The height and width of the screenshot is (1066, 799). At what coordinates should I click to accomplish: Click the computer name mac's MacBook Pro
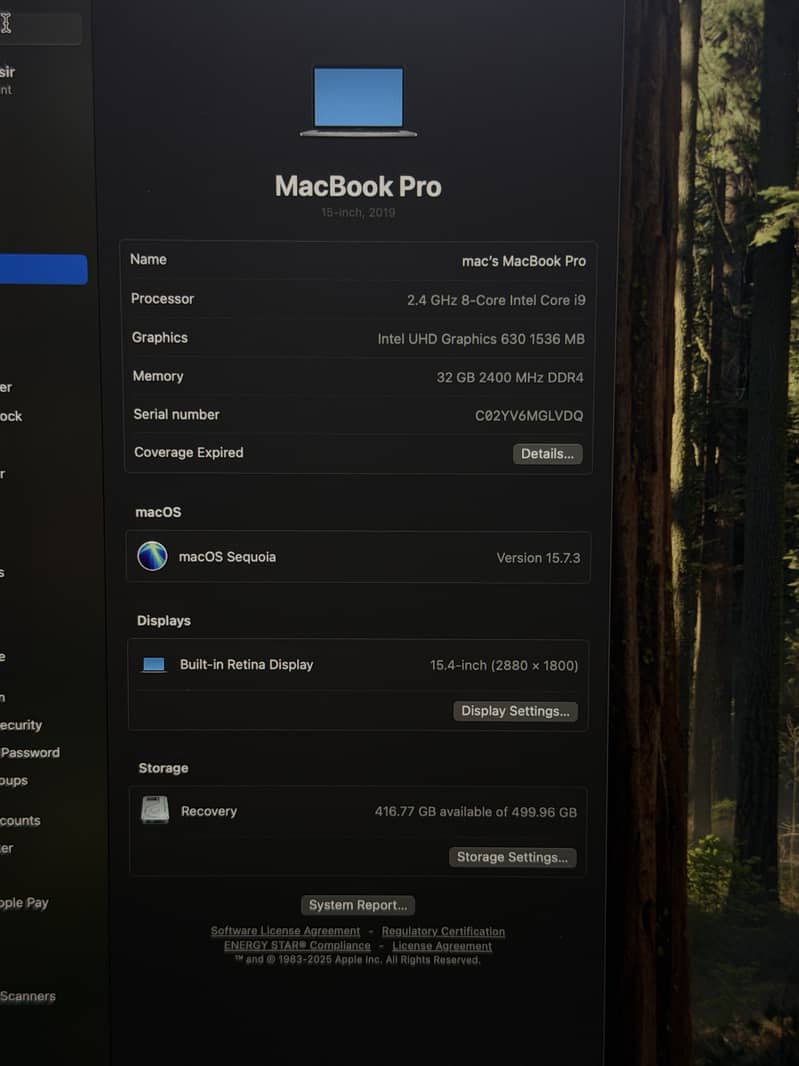[524, 261]
